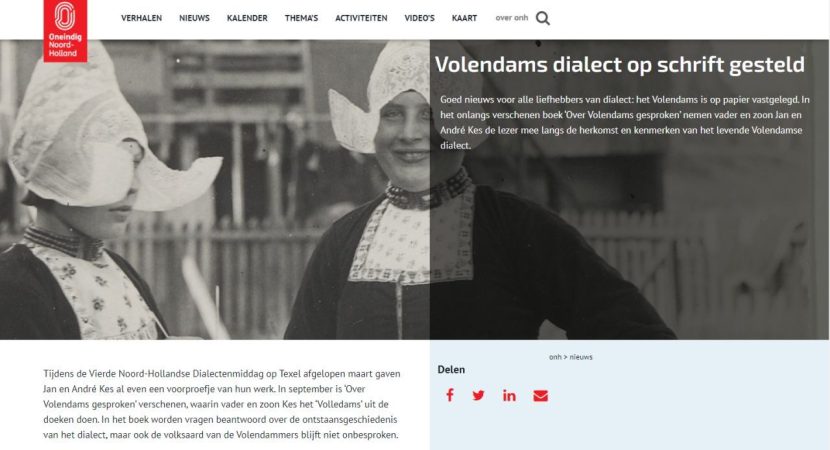Go to the Video's page
The height and width of the screenshot is (450, 830).
pyautogui.click(x=419, y=18)
